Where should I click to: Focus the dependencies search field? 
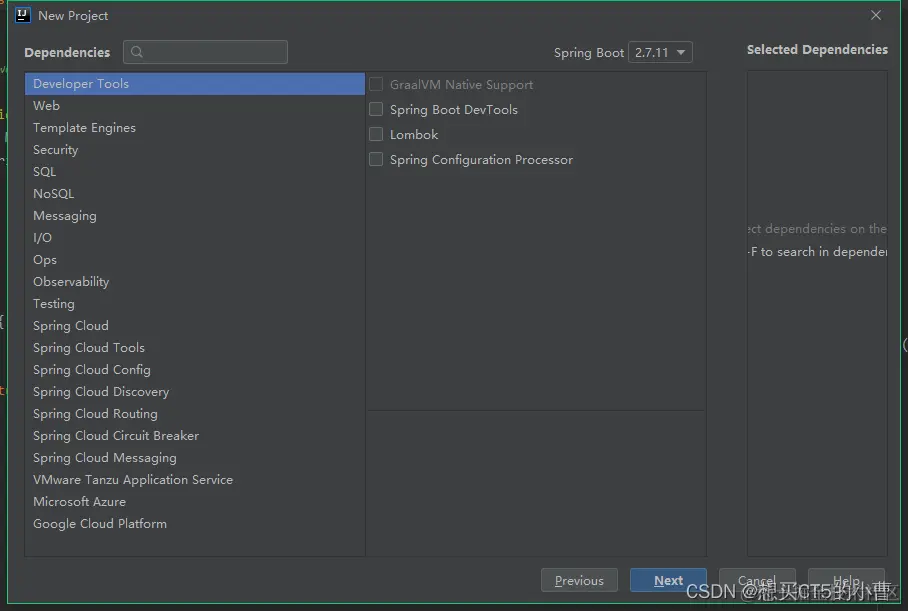[206, 52]
